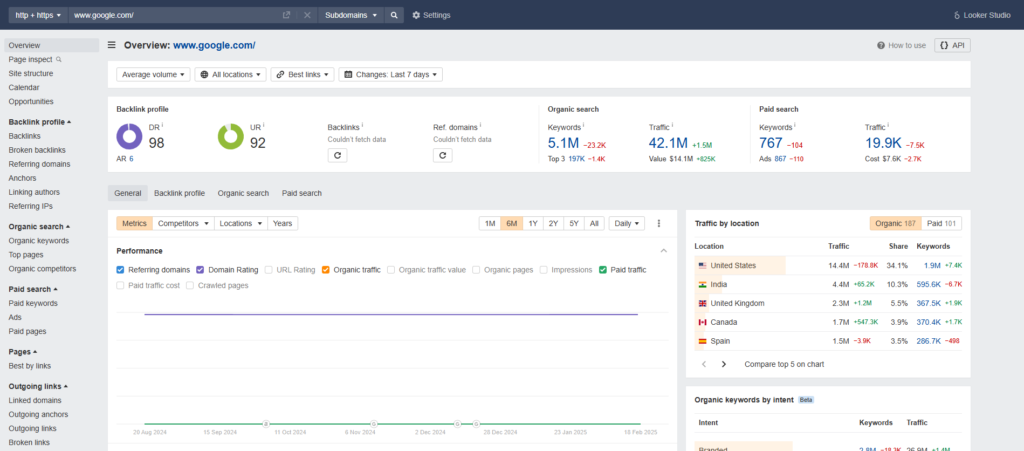Open Settings gear in top bar
Viewport: 1024px width, 451px height.
click(x=431, y=15)
